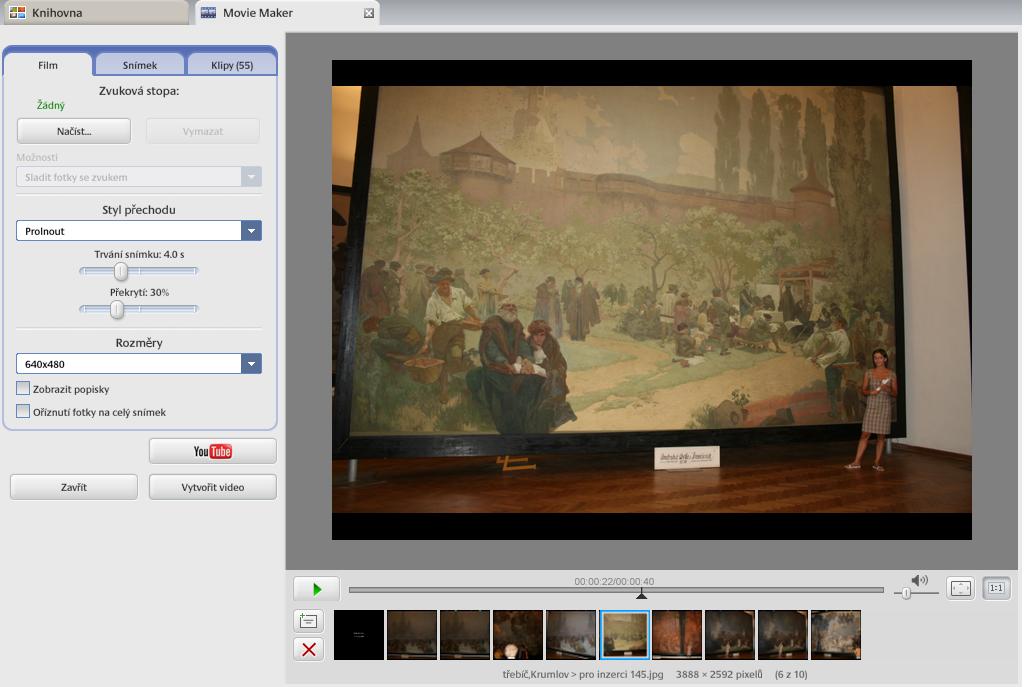Select the fourth slide thumbnail
This screenshot has width=1024, height=687.
(518, 635)
